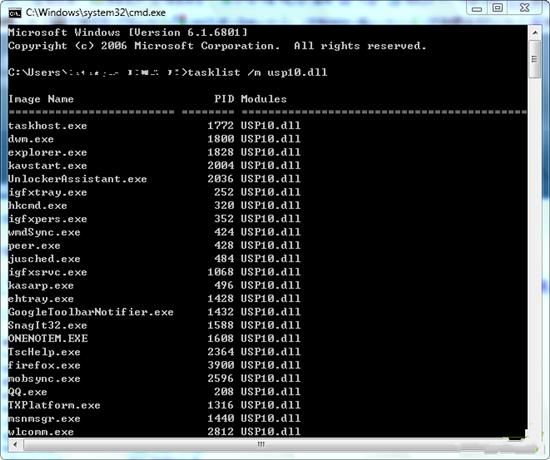Screen dimensions: 550x460
Task: Click PID 2812 on the wlcomm.exe row
Action: (221, 432)
